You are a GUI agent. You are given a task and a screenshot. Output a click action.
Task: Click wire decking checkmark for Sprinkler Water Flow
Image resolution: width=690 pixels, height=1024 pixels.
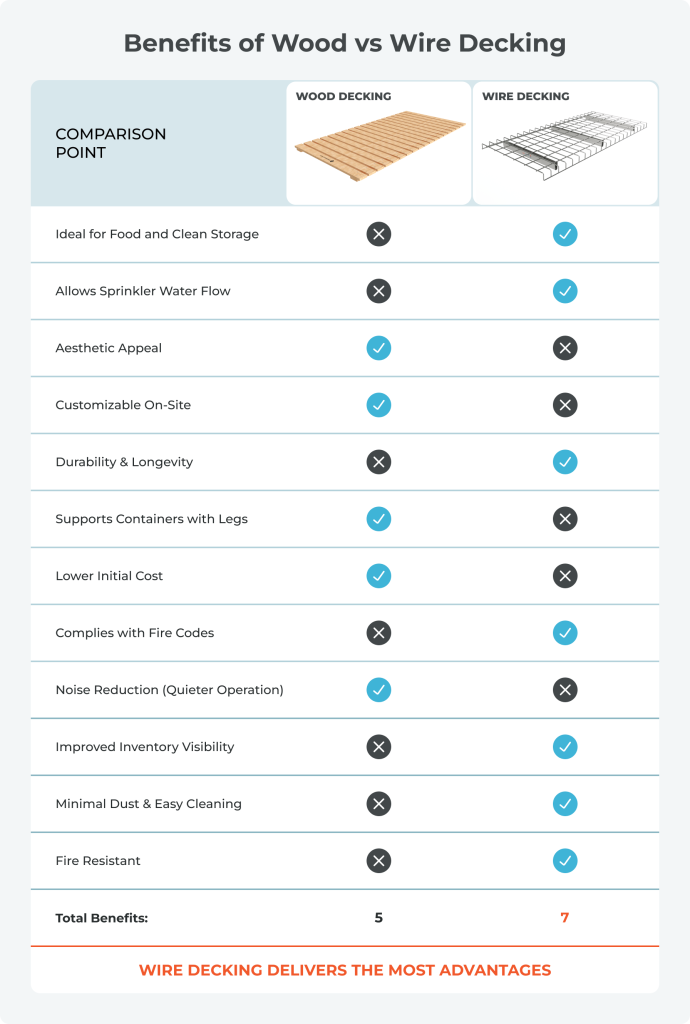(565, 291)
